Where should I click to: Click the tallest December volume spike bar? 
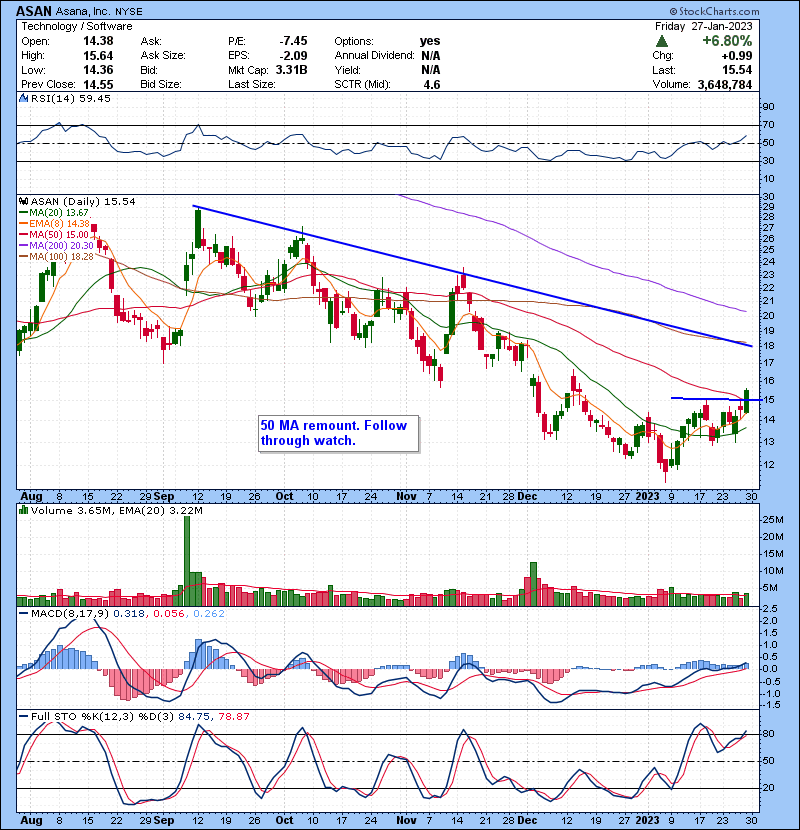coord(534,584)
